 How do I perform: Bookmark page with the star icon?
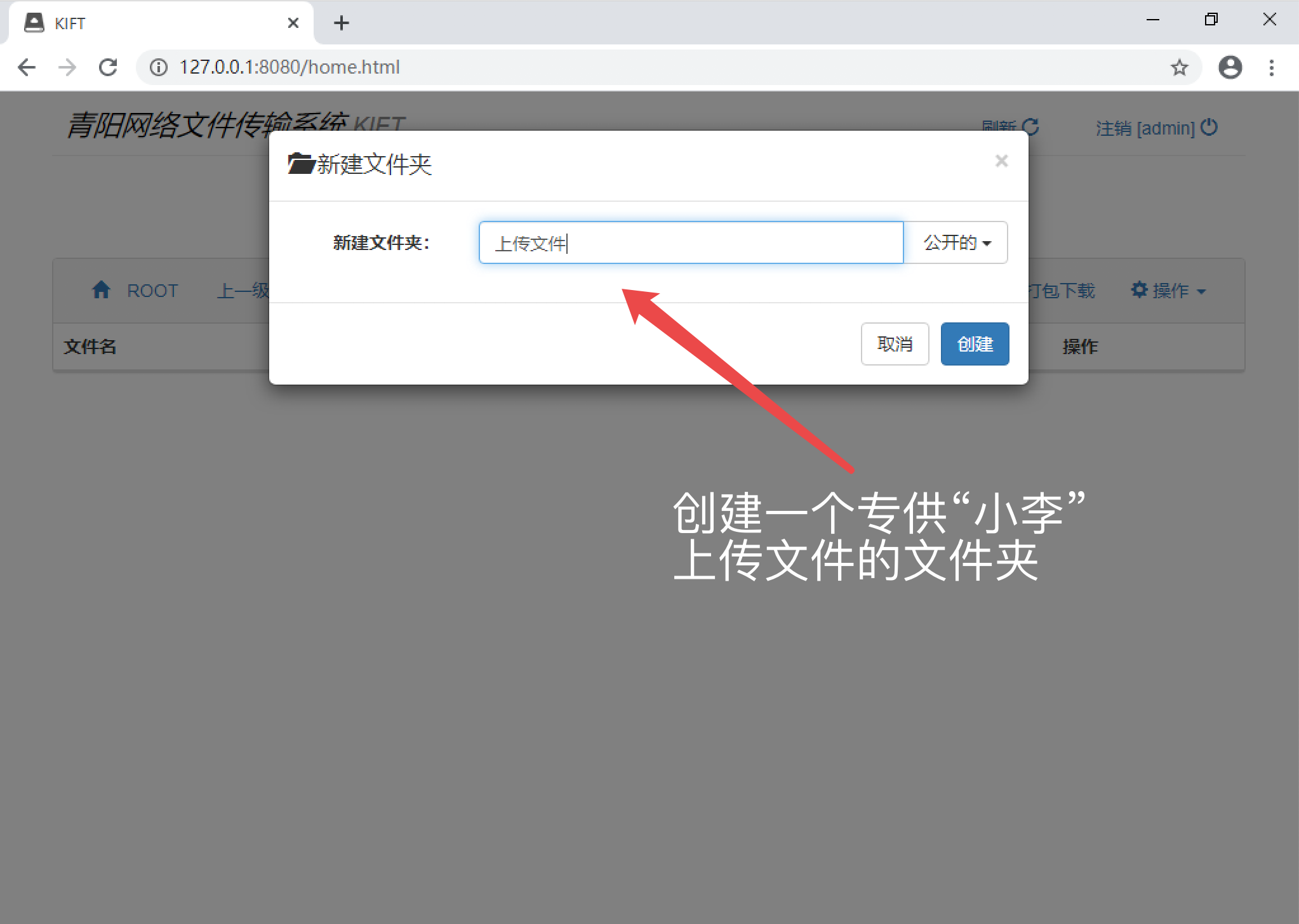pyautogui.click(x=1179, y=67)
